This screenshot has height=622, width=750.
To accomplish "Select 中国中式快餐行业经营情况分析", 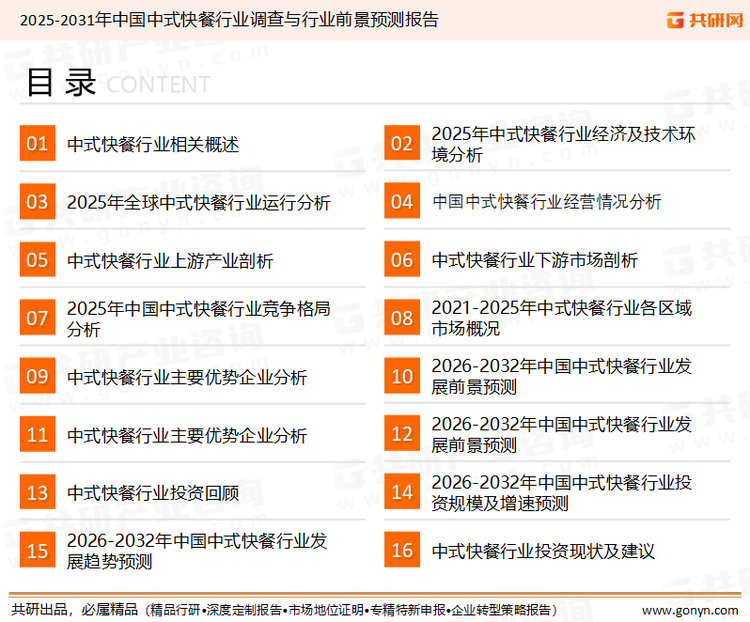I will pos(546,202).
